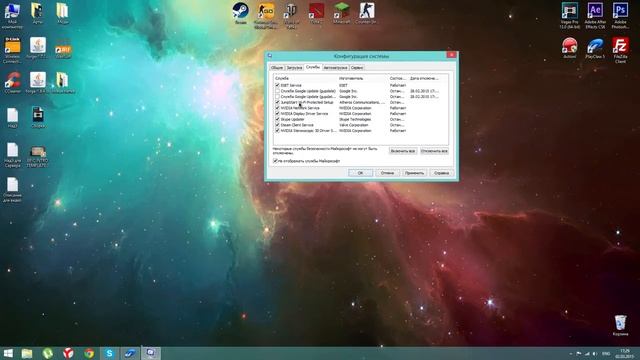The height and width of the screenshot is (360, 640).
Task: Switch to the Общие tab
Action: tap(277, 68)
